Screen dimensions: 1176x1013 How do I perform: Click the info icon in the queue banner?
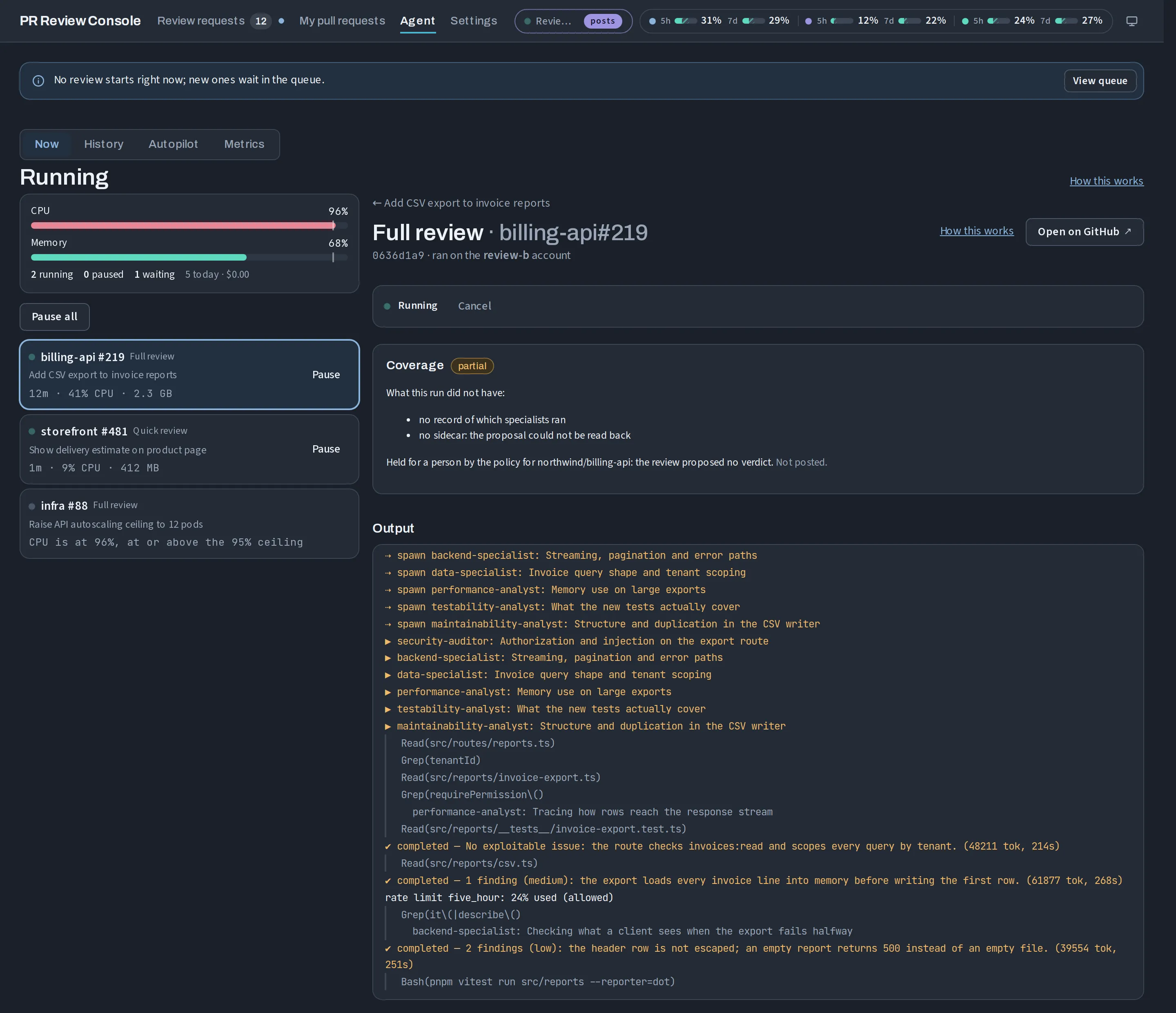(38, 80)
